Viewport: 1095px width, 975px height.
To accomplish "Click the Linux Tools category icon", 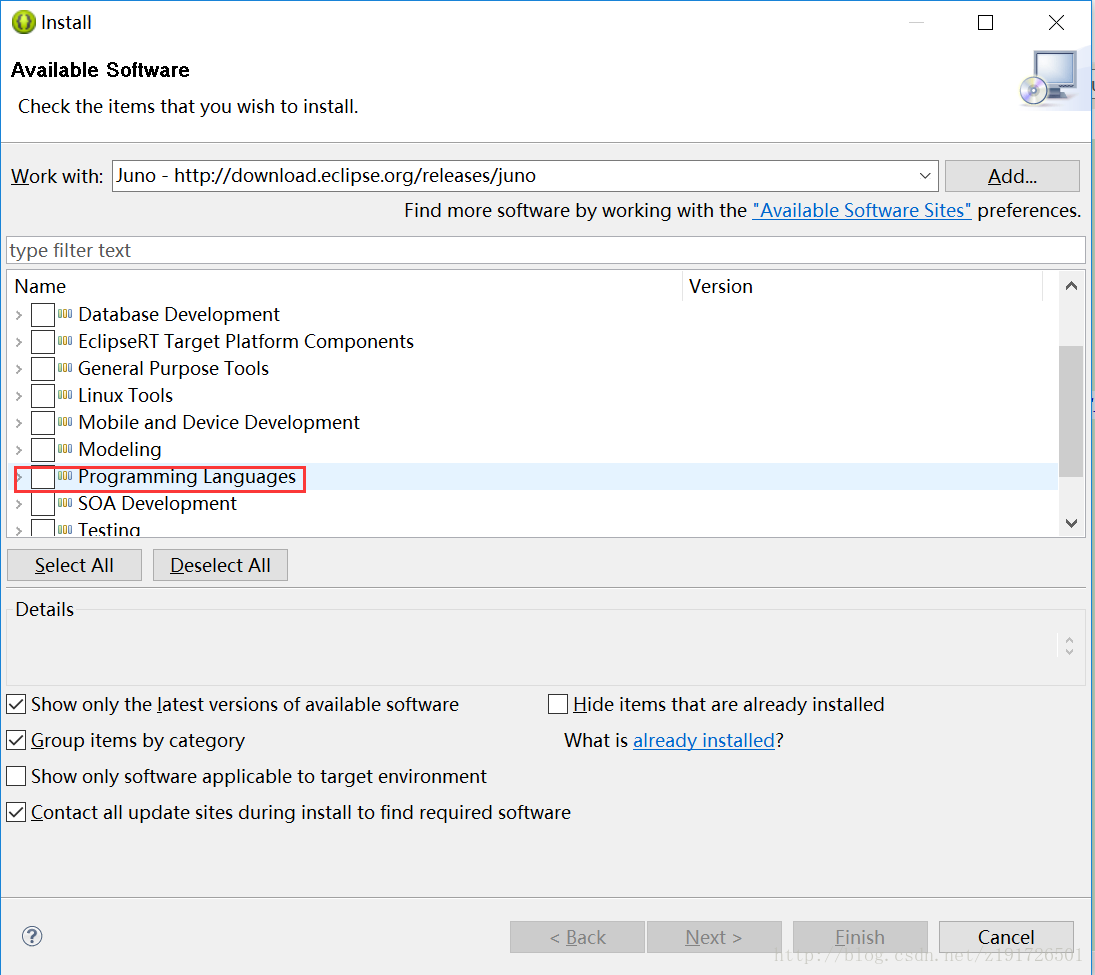I will tap(65, 395).
